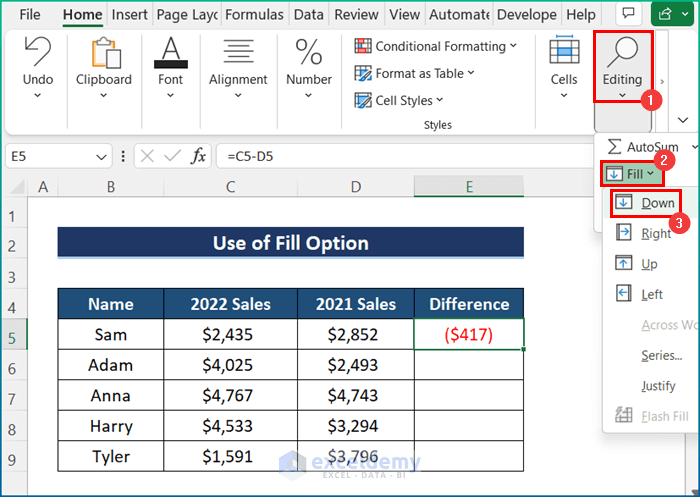700x497 pixels.
Task: Expand the Format as Table dropdown arrow
Action: pos(471,73)
